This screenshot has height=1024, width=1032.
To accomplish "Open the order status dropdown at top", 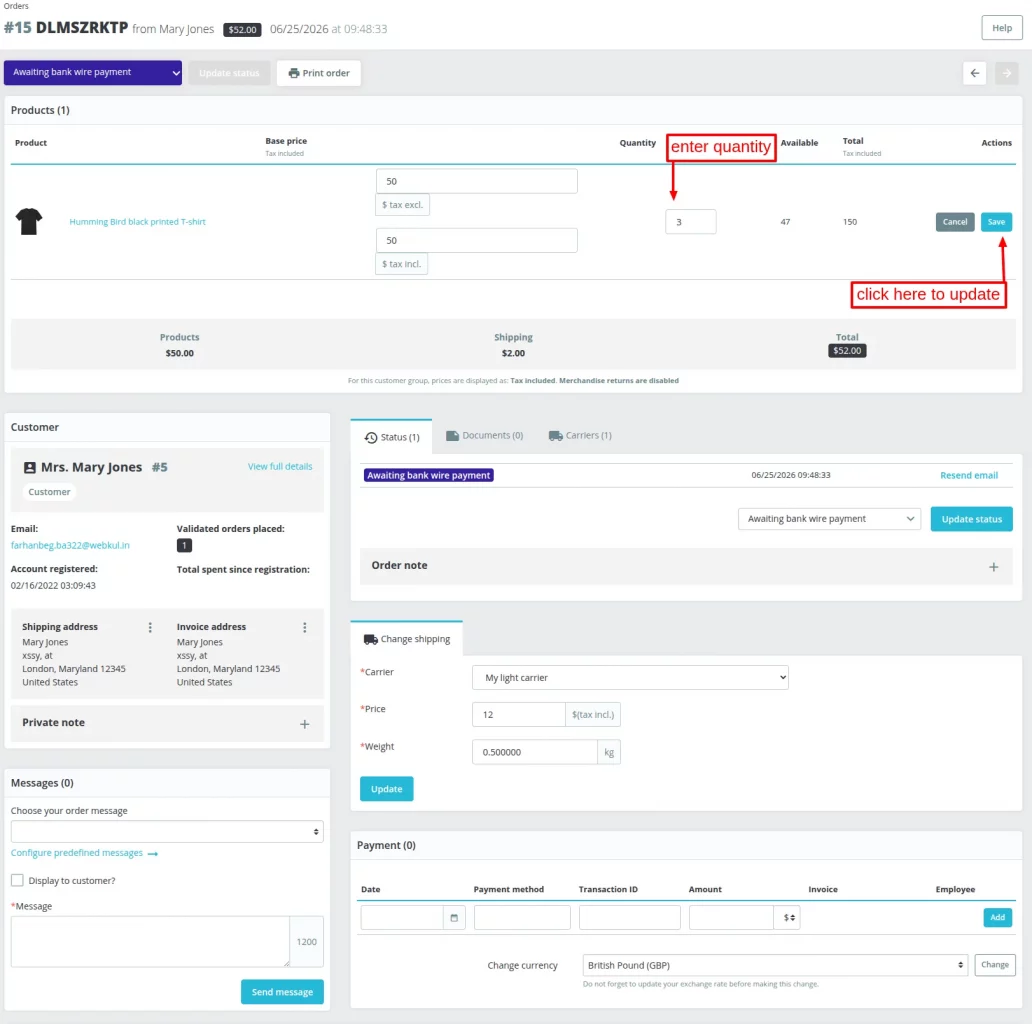I will tap(93, 72).
